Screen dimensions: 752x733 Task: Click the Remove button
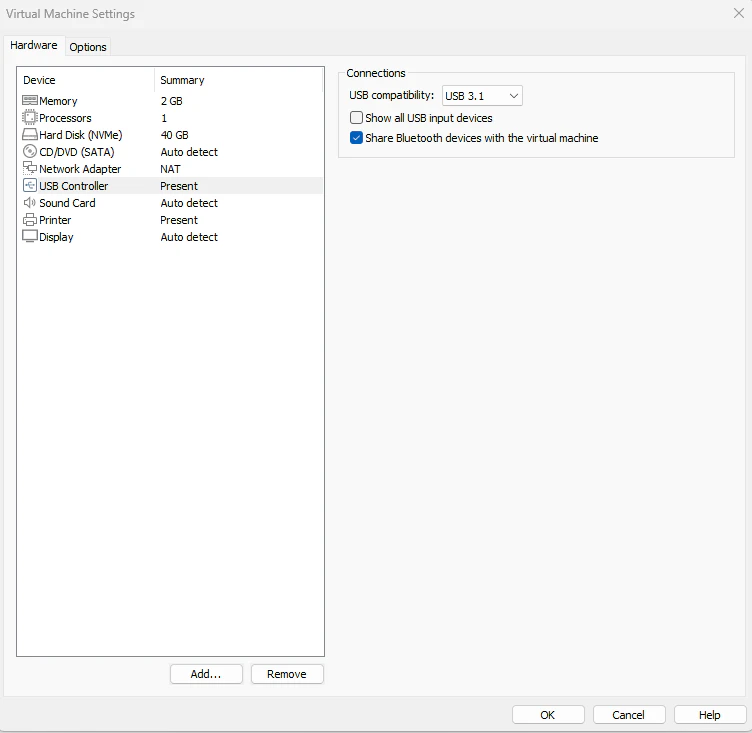coord(287,674)
